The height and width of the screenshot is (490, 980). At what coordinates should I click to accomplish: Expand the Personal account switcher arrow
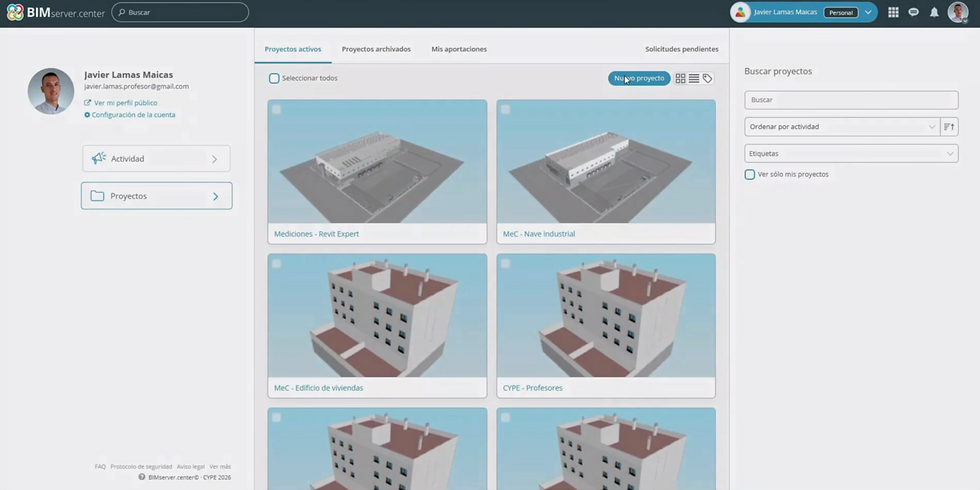point(868,12)
